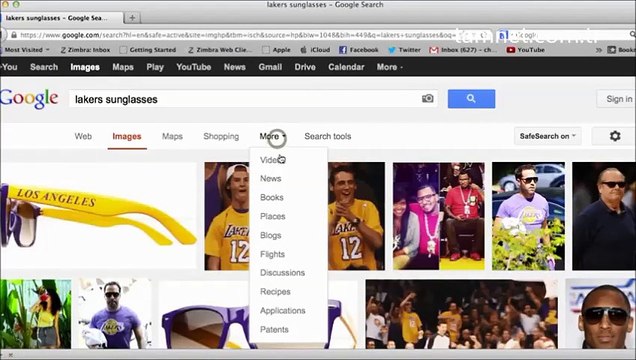This screenshot has height=360, width=636.
Task: Open Maps in the black Google bar
Action: (123, 67)
